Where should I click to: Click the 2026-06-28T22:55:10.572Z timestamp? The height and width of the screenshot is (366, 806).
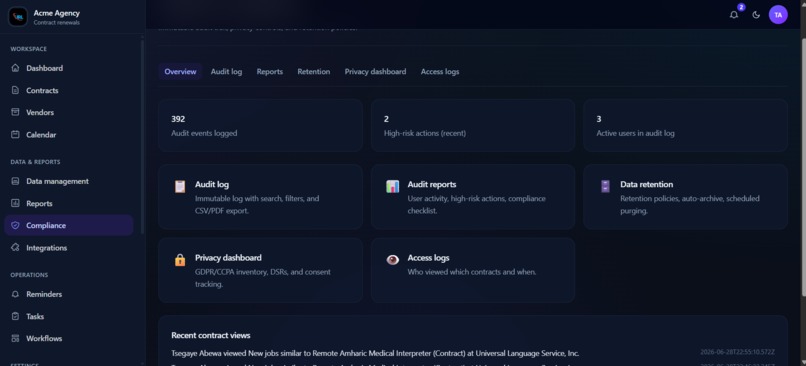(x=737, y=352)
